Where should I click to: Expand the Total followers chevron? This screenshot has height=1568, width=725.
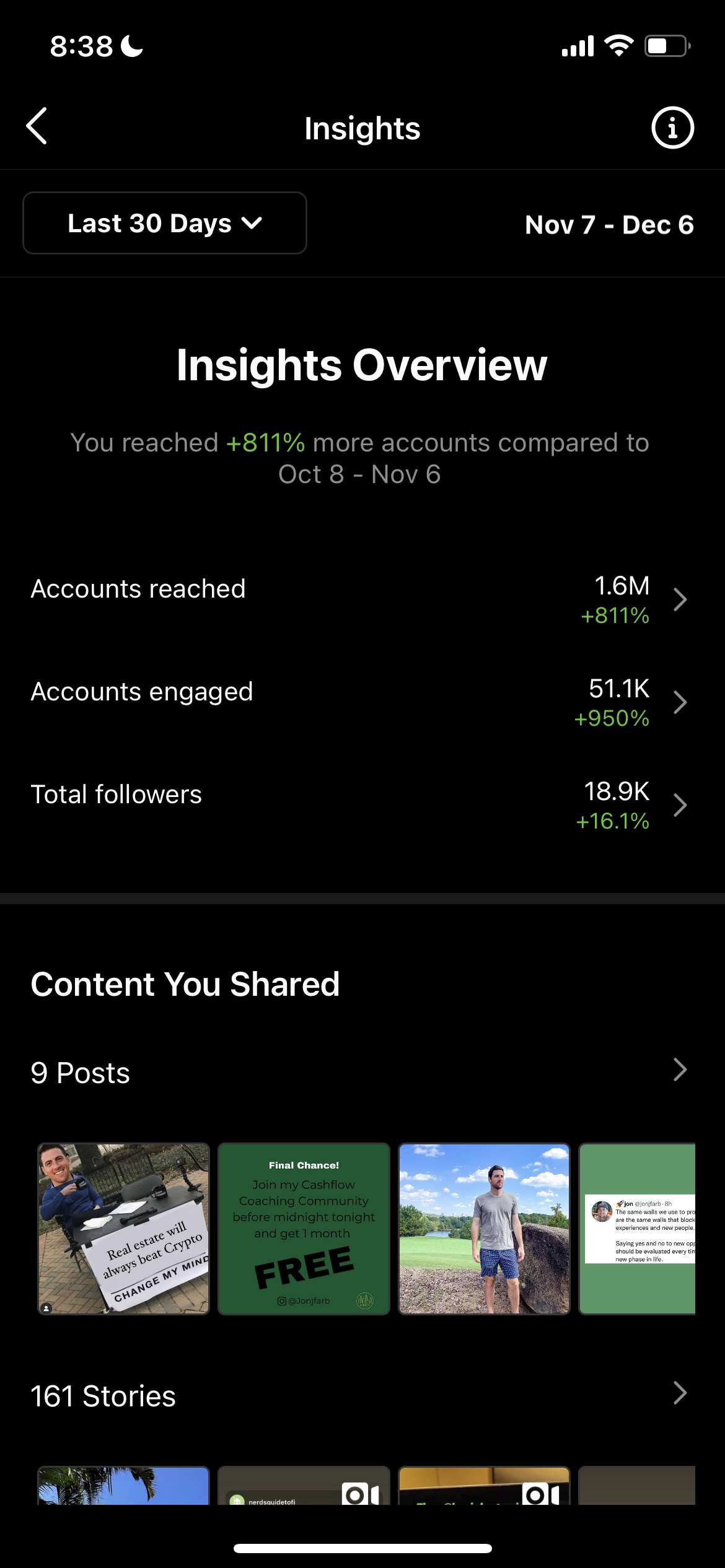point(680,805)
